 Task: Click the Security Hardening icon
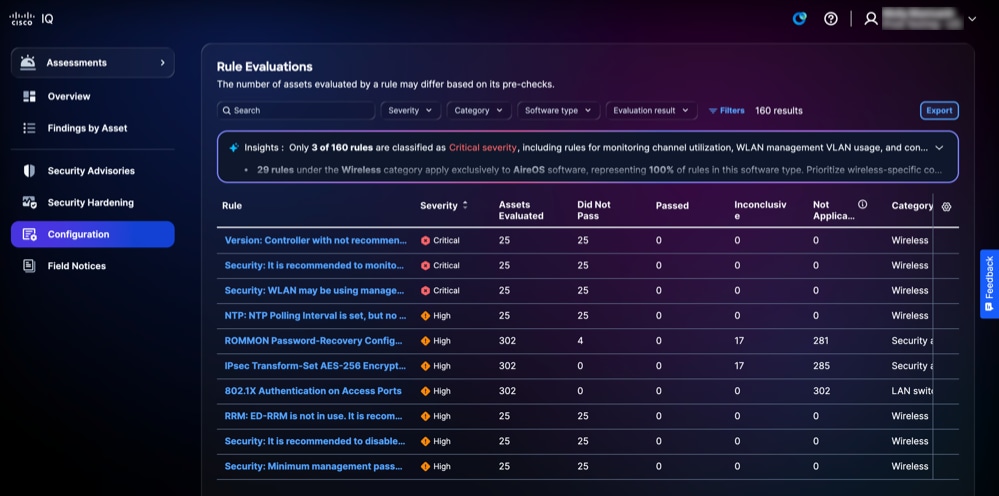[29, 202]
